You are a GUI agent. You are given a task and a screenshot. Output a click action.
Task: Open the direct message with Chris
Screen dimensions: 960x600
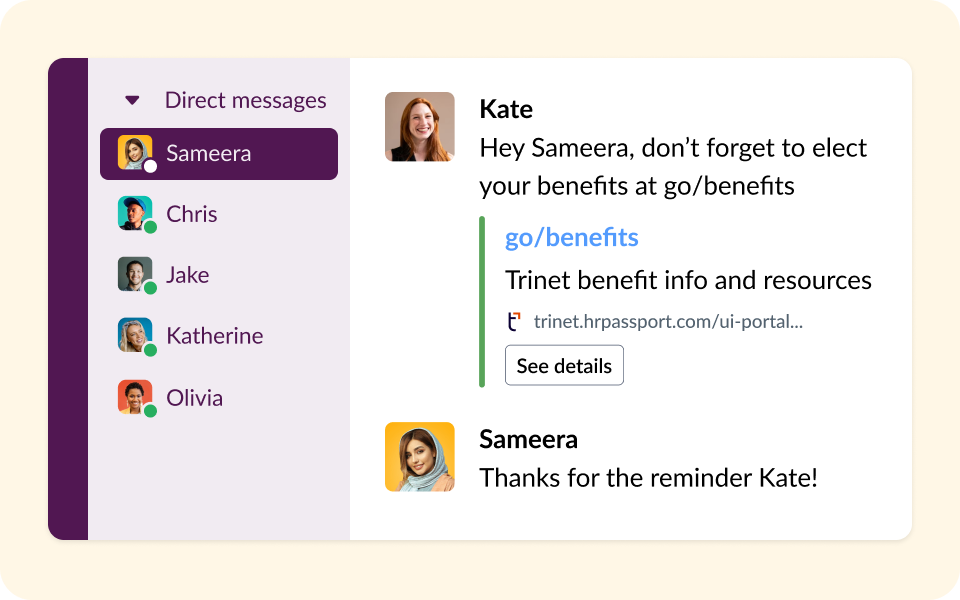point(192,214)
